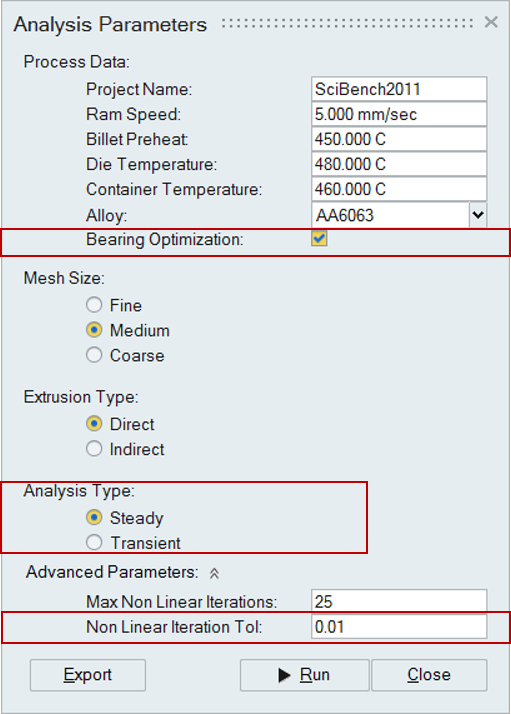Choose Coarse mesh size
Image resolution: width=511 pixels, height=714 pixels.
(94, 355)
